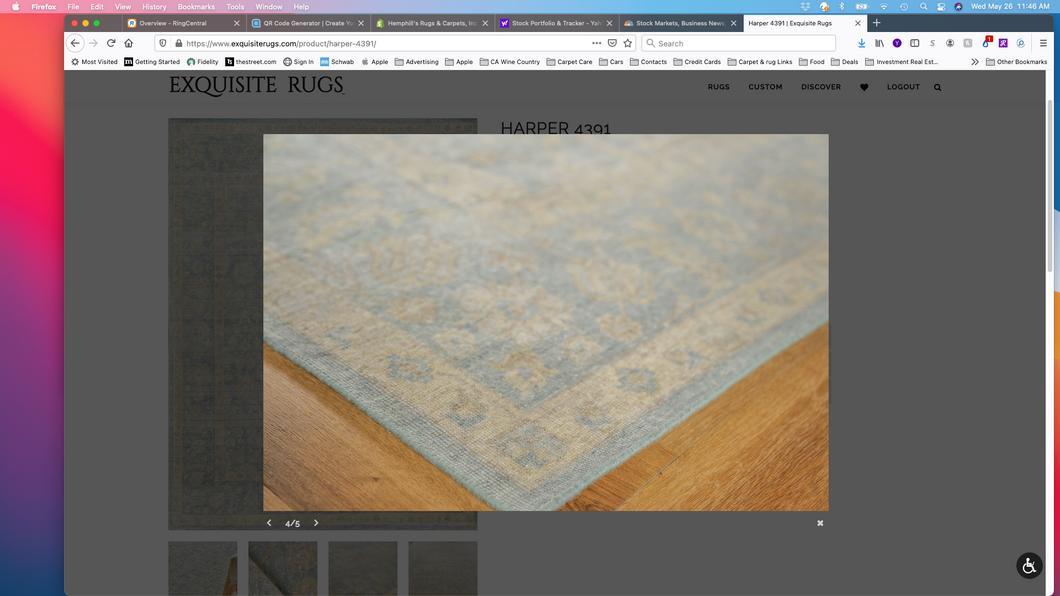Click the RUGS navigation link
The image size is (1060, 596).
click(719, 87)
